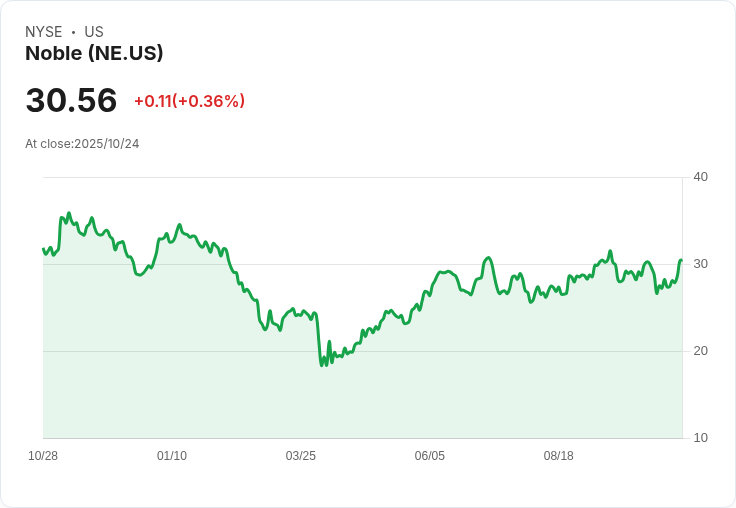Click the 30 y-axis label
Screen dimensions: 736x508
(x=701, y=264)
